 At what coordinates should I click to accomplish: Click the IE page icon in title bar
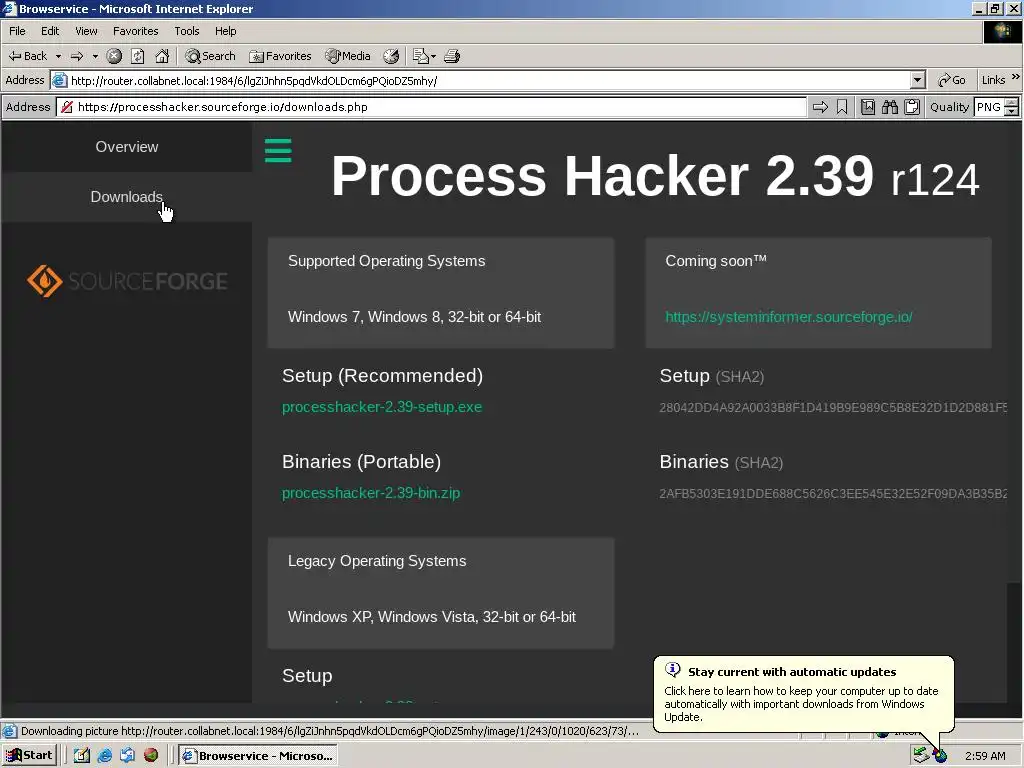tap(9, 8)
